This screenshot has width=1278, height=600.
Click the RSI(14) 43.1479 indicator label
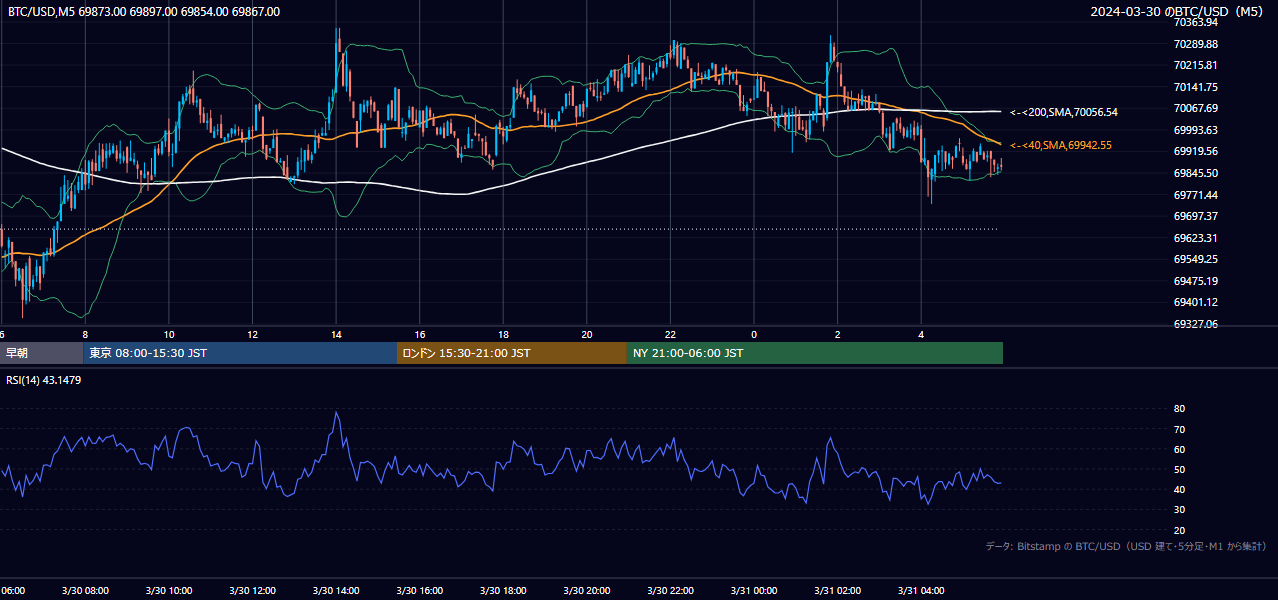click(x=44, y=380)
